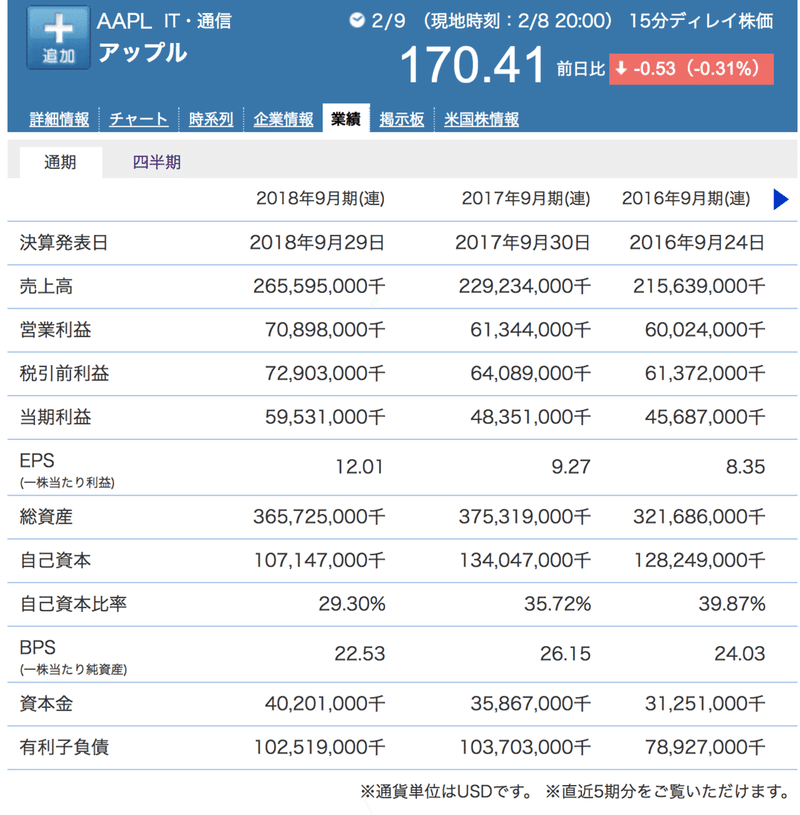Show next periods with blue arrow
The image size is (800, 815).
pyautogui.click(x=780, y=199)
